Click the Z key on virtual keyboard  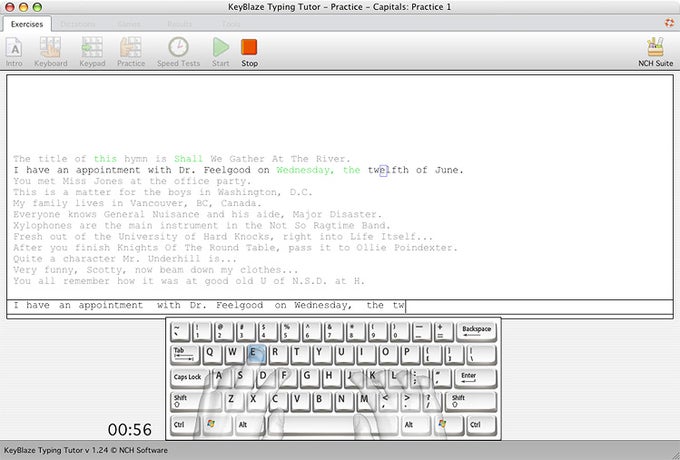point(233,401)
